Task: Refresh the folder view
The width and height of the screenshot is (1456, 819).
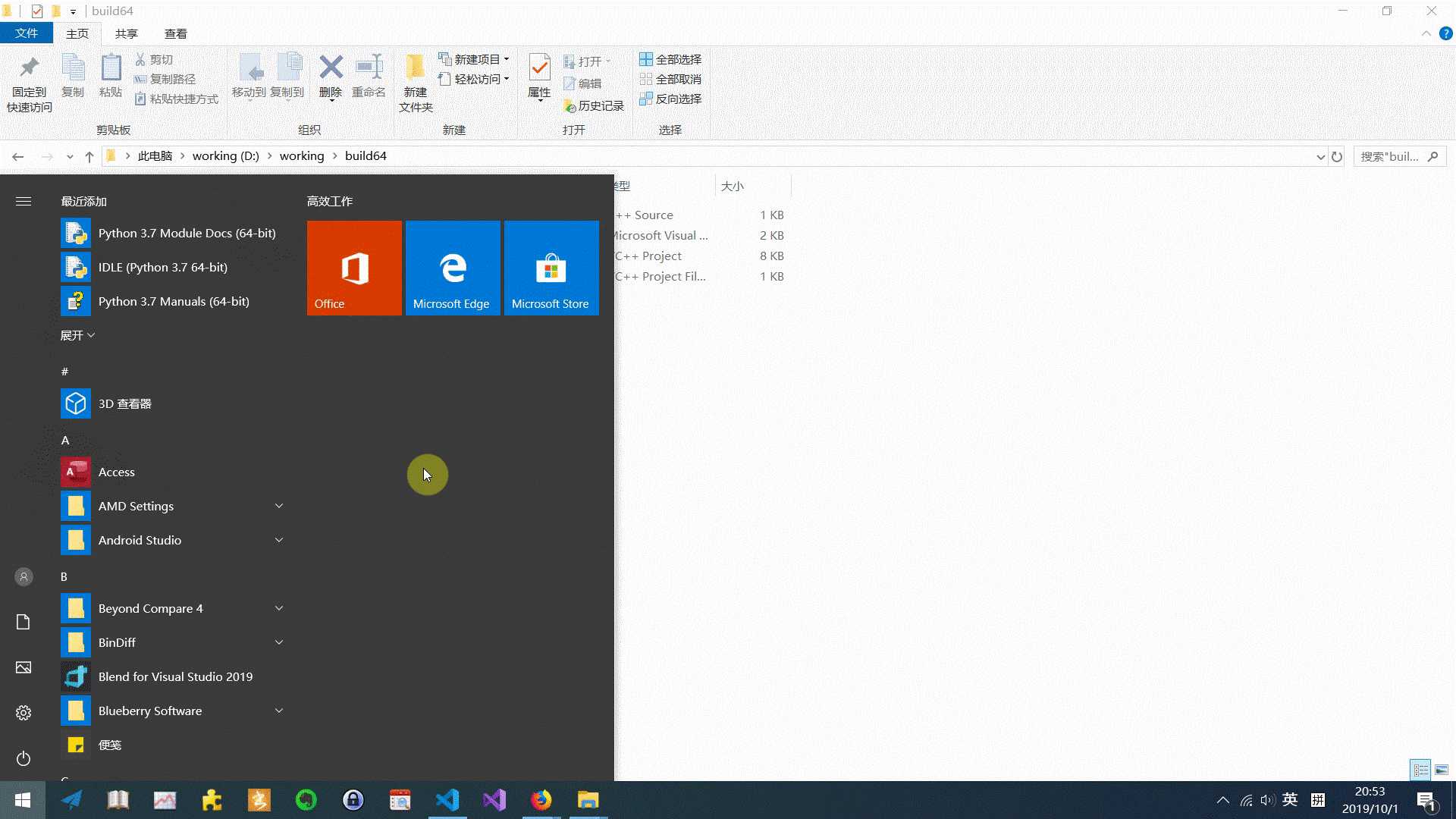Action: (1337, 157)
